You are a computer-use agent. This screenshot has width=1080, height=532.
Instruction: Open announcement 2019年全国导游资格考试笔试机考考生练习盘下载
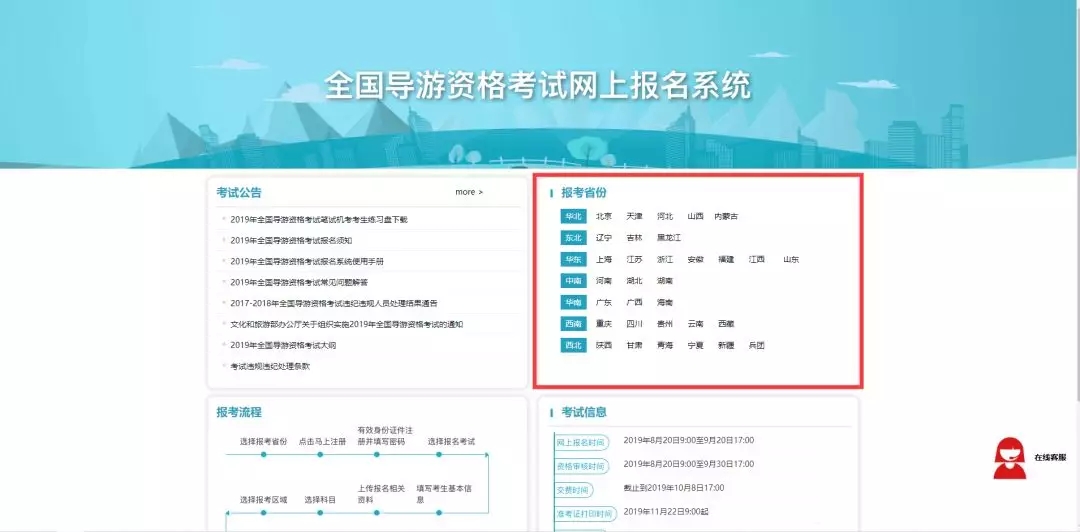(x=319, y=220)
